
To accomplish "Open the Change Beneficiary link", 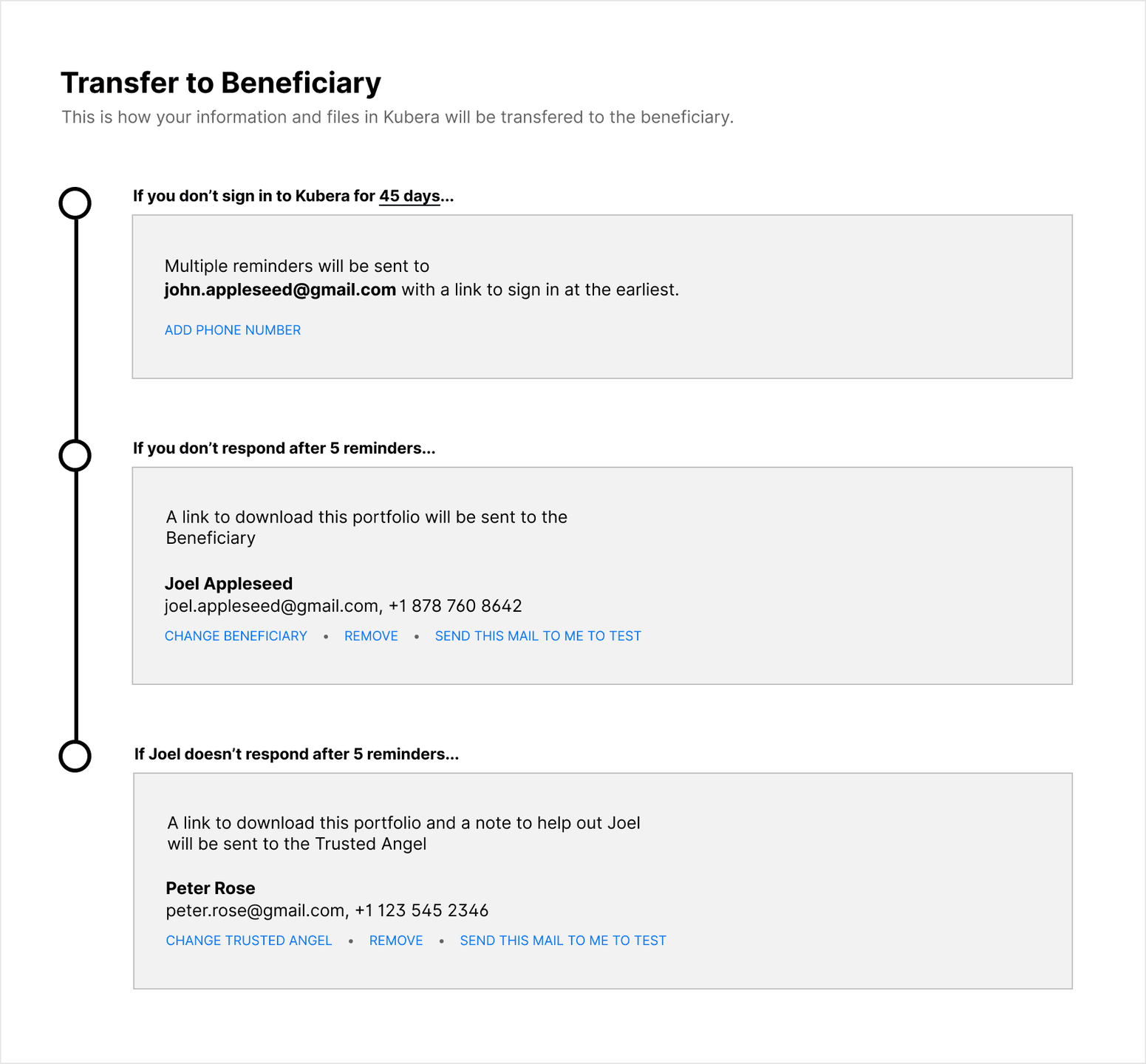I will tap(236, 636).
